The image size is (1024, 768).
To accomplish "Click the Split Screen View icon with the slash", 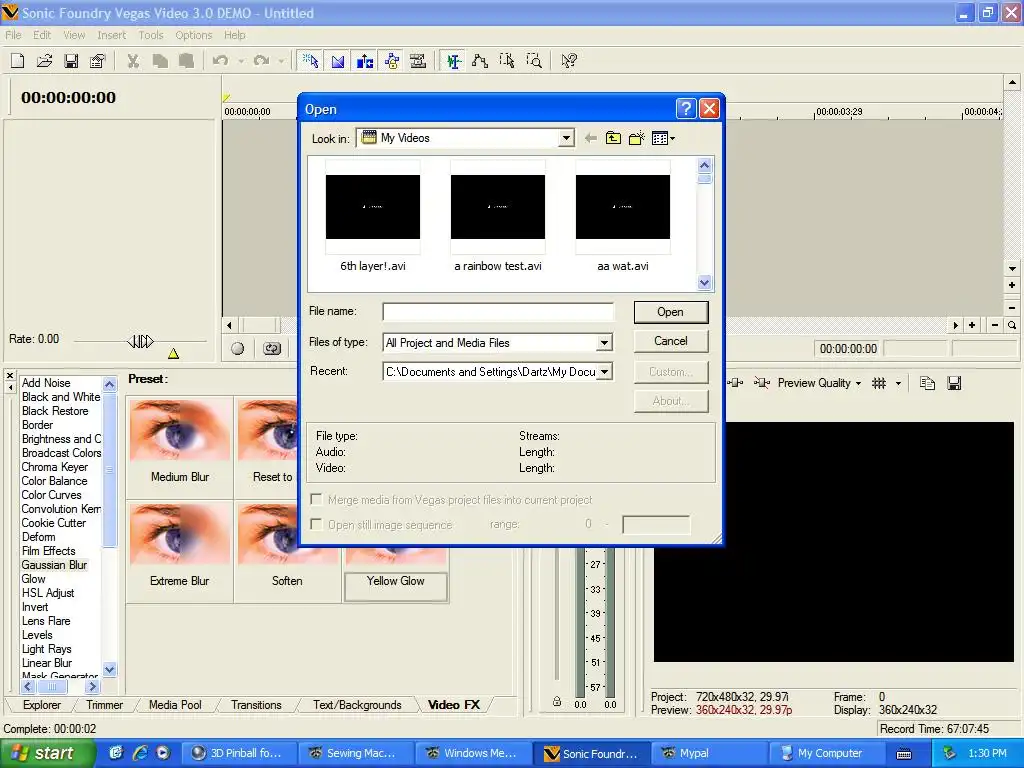I will [x=761, y=383].
